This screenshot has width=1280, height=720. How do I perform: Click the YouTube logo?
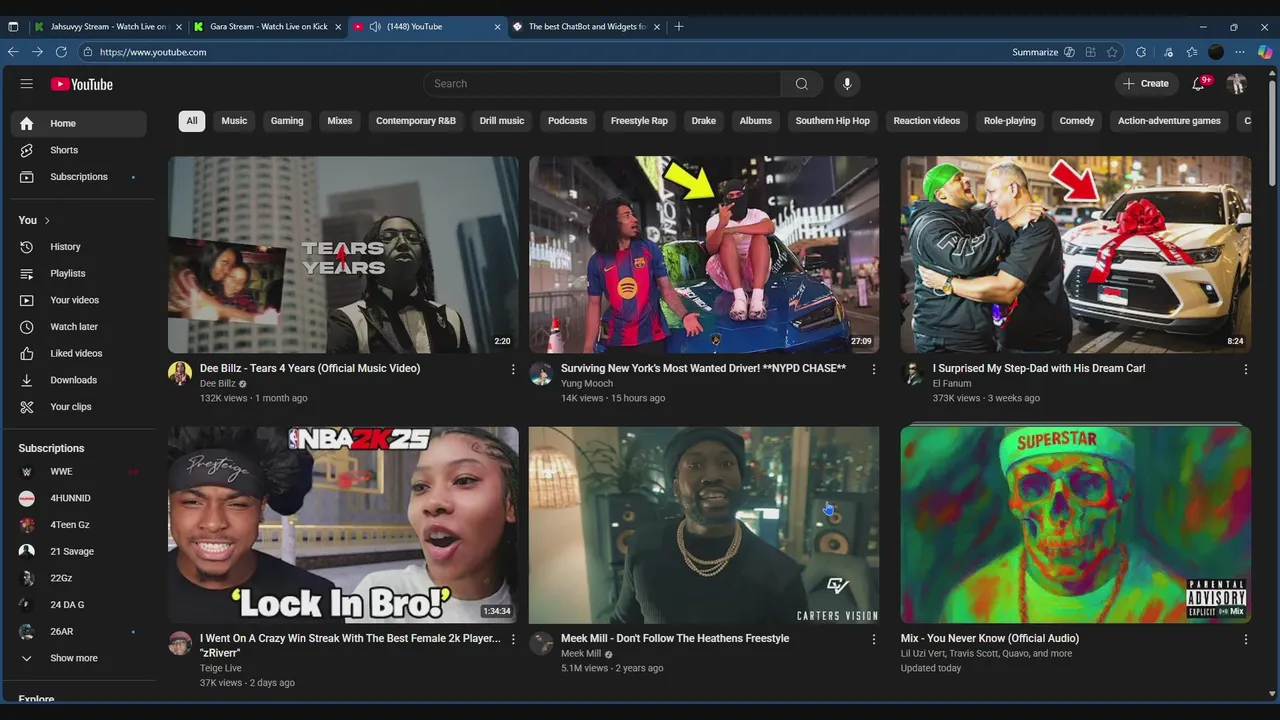(x=82, y=84)
